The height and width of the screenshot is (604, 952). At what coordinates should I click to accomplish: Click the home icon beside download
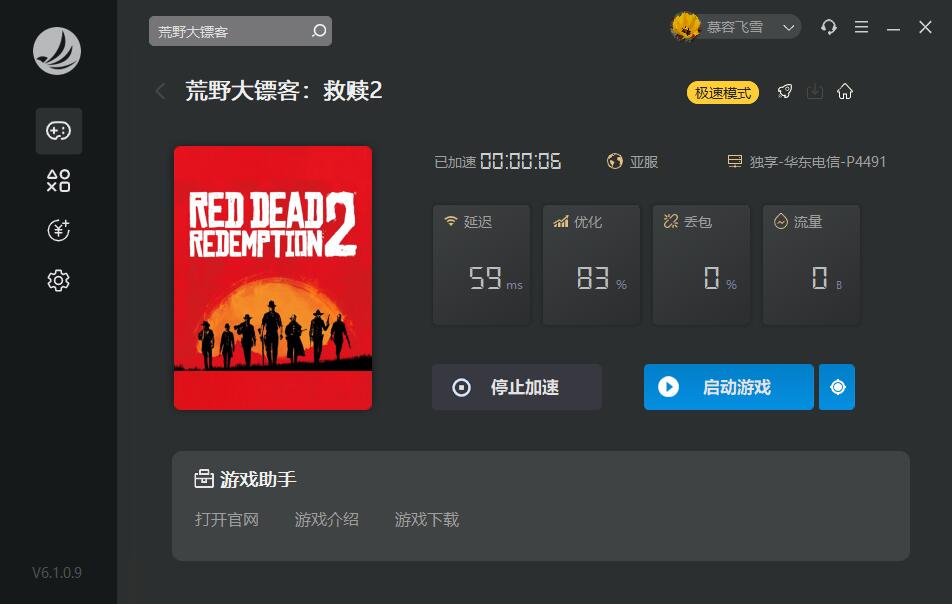(845, 92)
